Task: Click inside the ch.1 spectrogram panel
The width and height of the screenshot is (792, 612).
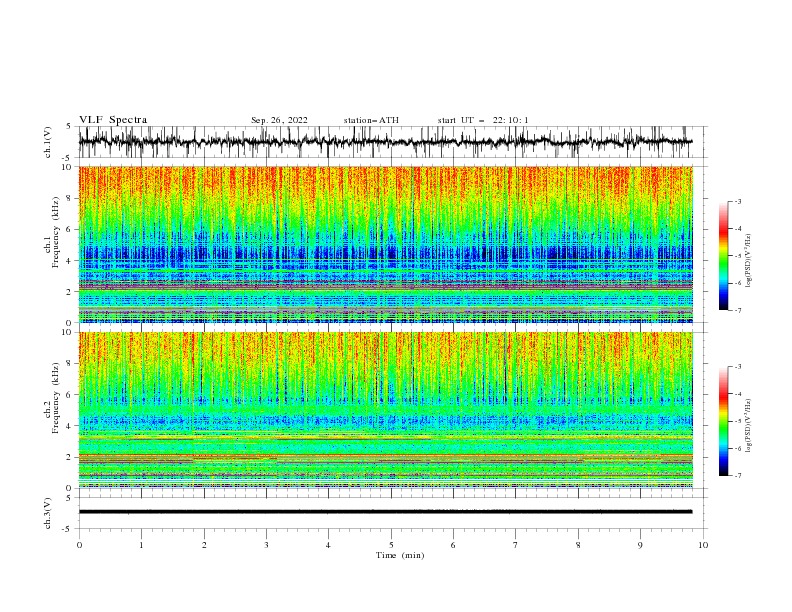Action: (x=385, y=244)
